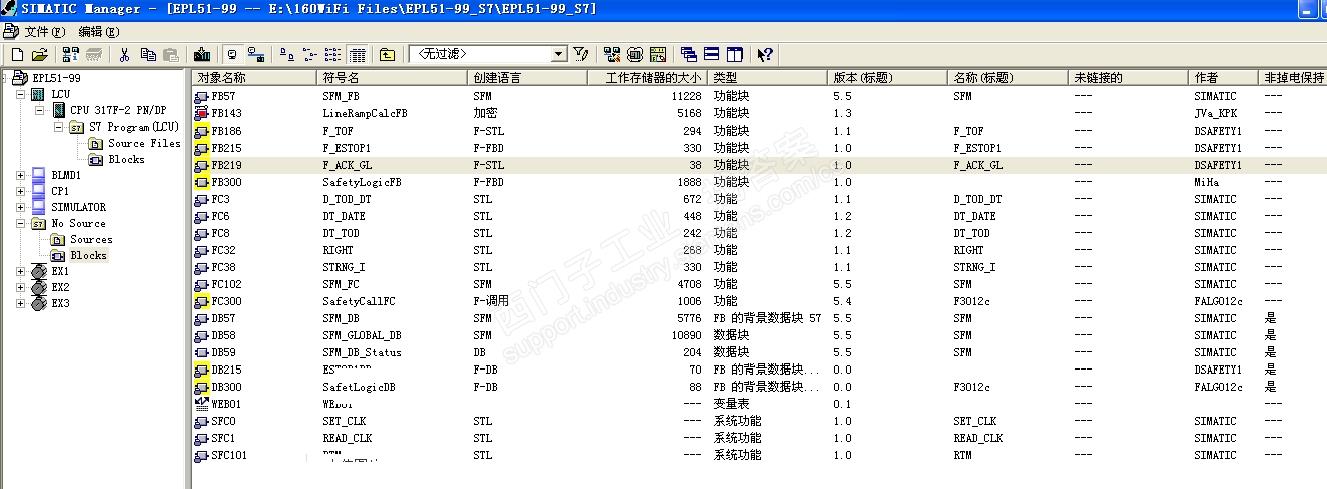Select the FC102 block row
Image resolution: width=1327 pixels, height=489 pixels.
click(760, 284)
